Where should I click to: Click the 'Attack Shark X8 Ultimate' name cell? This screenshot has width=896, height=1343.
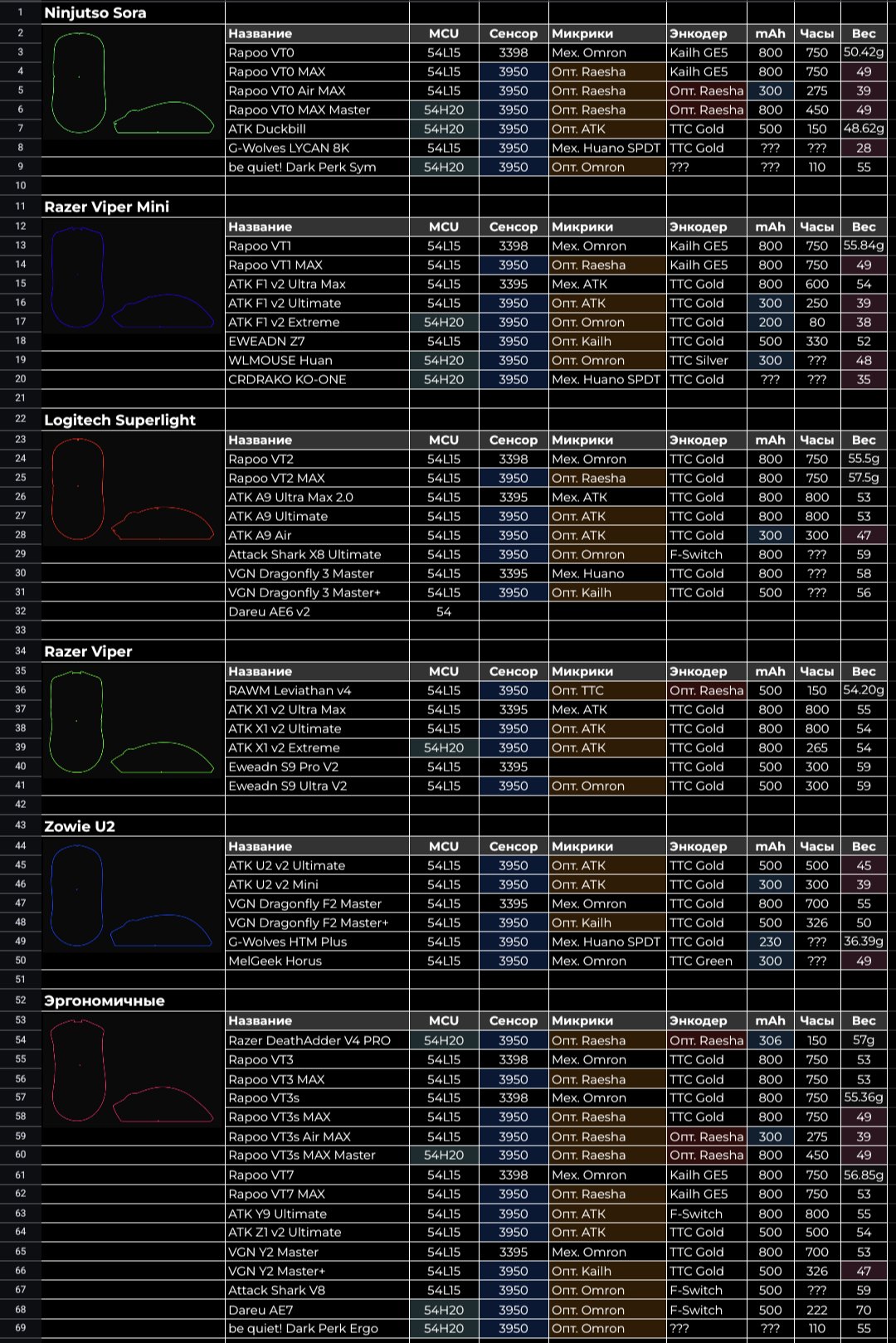click(x=318, y=554)
